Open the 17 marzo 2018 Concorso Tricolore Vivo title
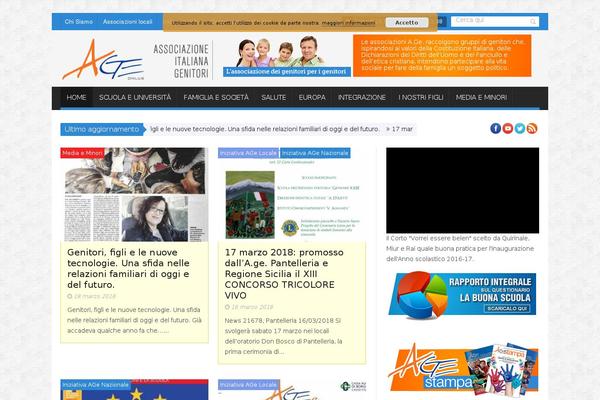The width and height of the screenshot is (600, 400). pyautogui.click(x=284, y=274)
